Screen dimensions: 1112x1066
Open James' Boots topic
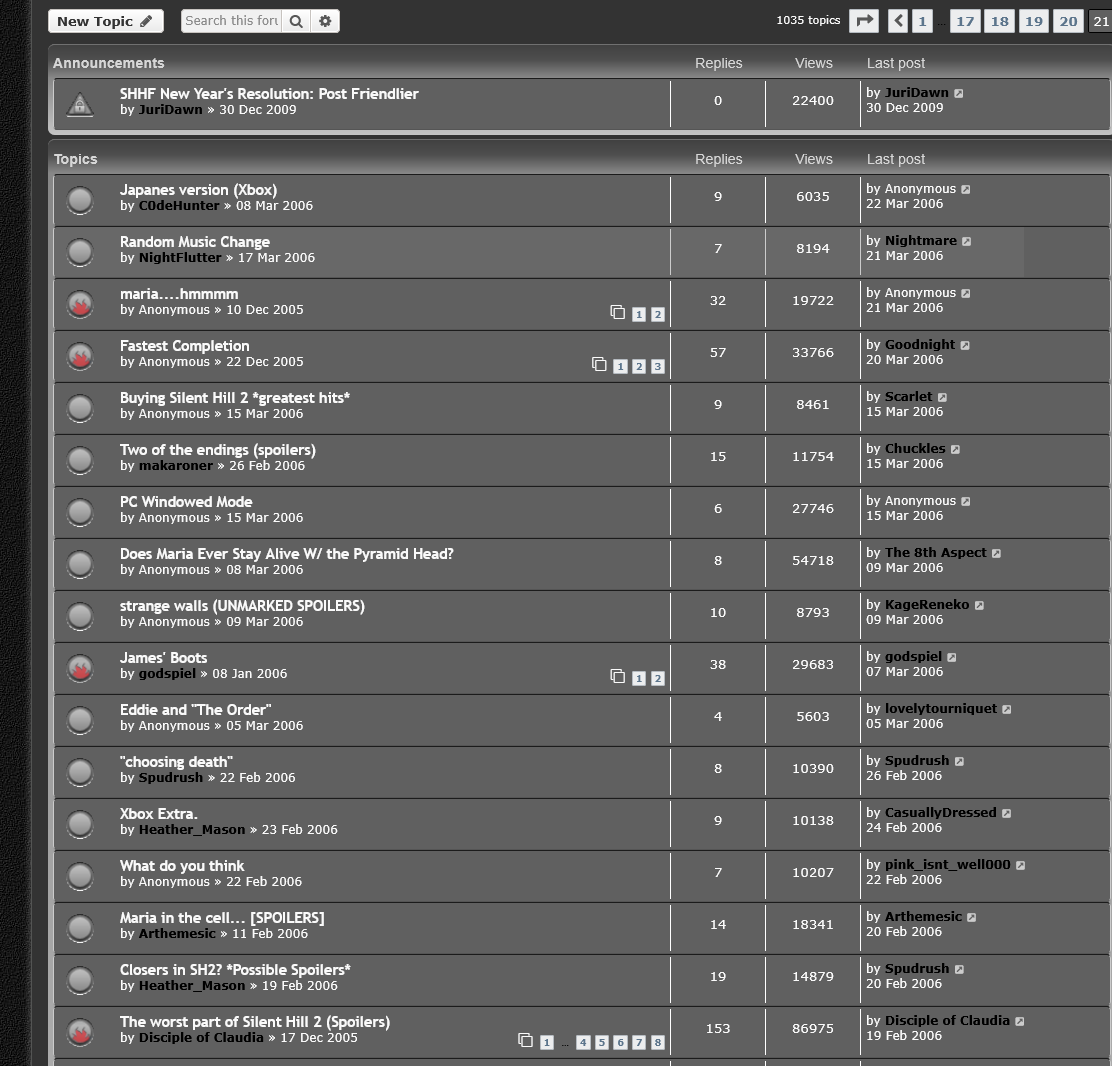163,658
